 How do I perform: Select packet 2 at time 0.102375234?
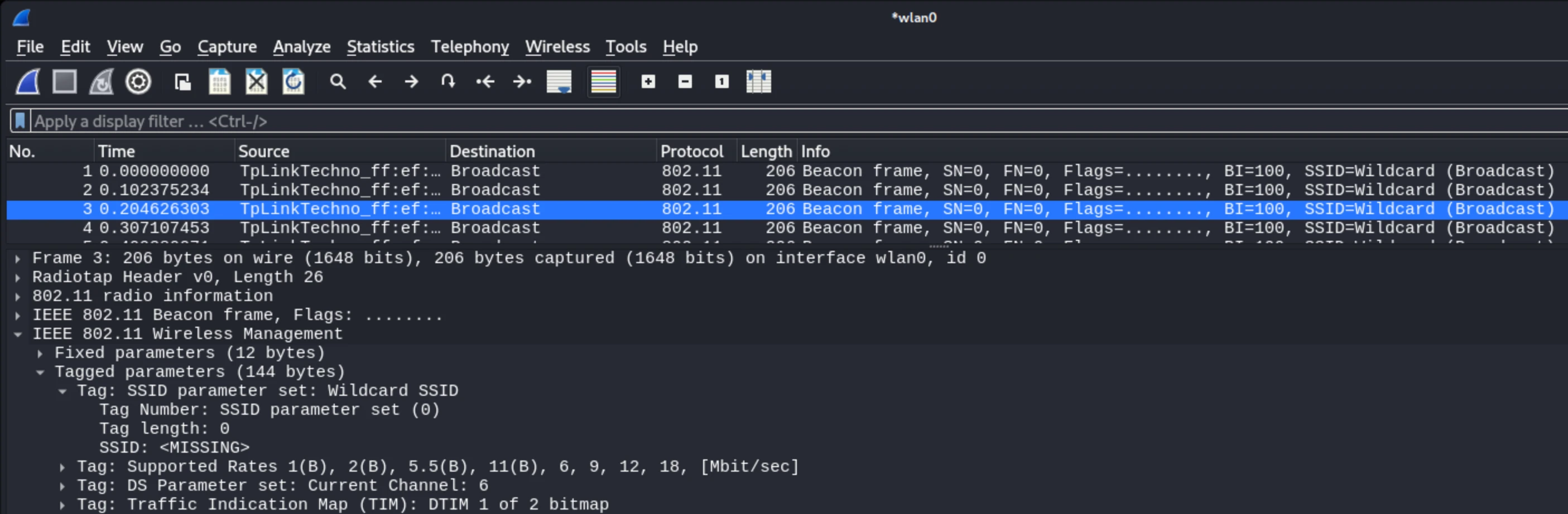(x=786, y=190)
